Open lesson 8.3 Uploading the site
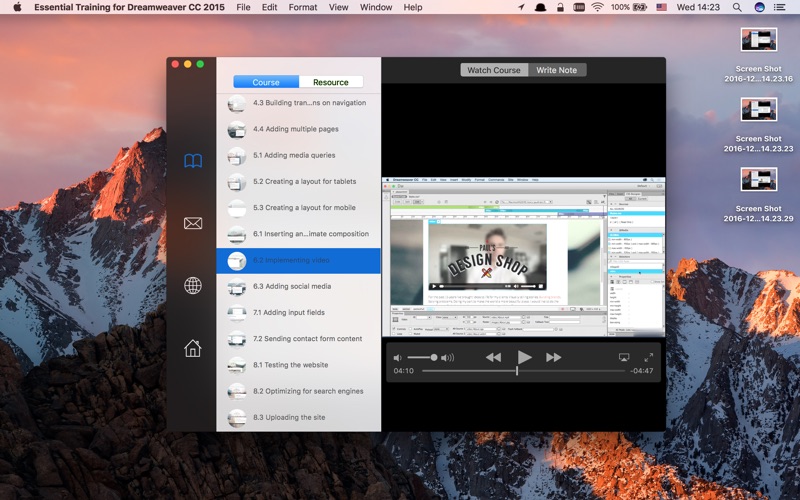Screen dimensions: 800x500 298,417
